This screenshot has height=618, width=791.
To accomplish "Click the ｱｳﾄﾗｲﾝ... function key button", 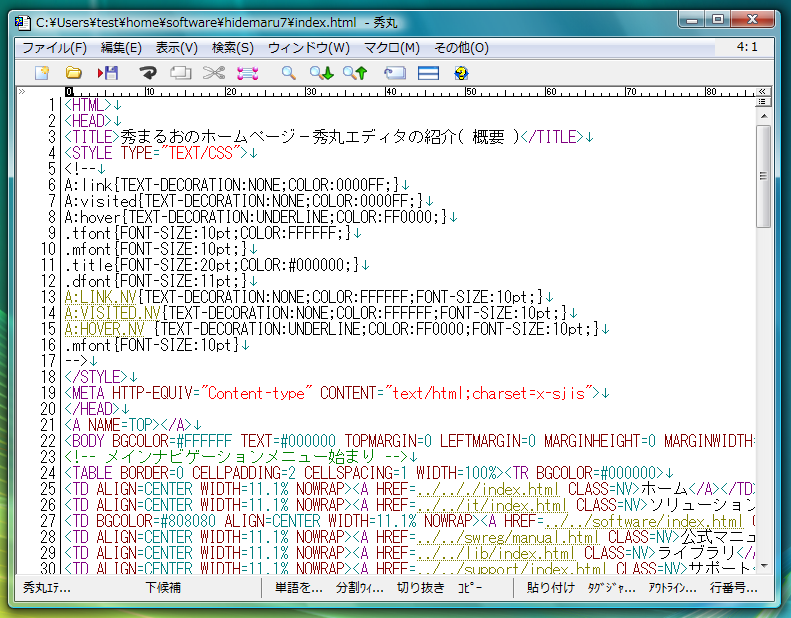I will [672, 588].
